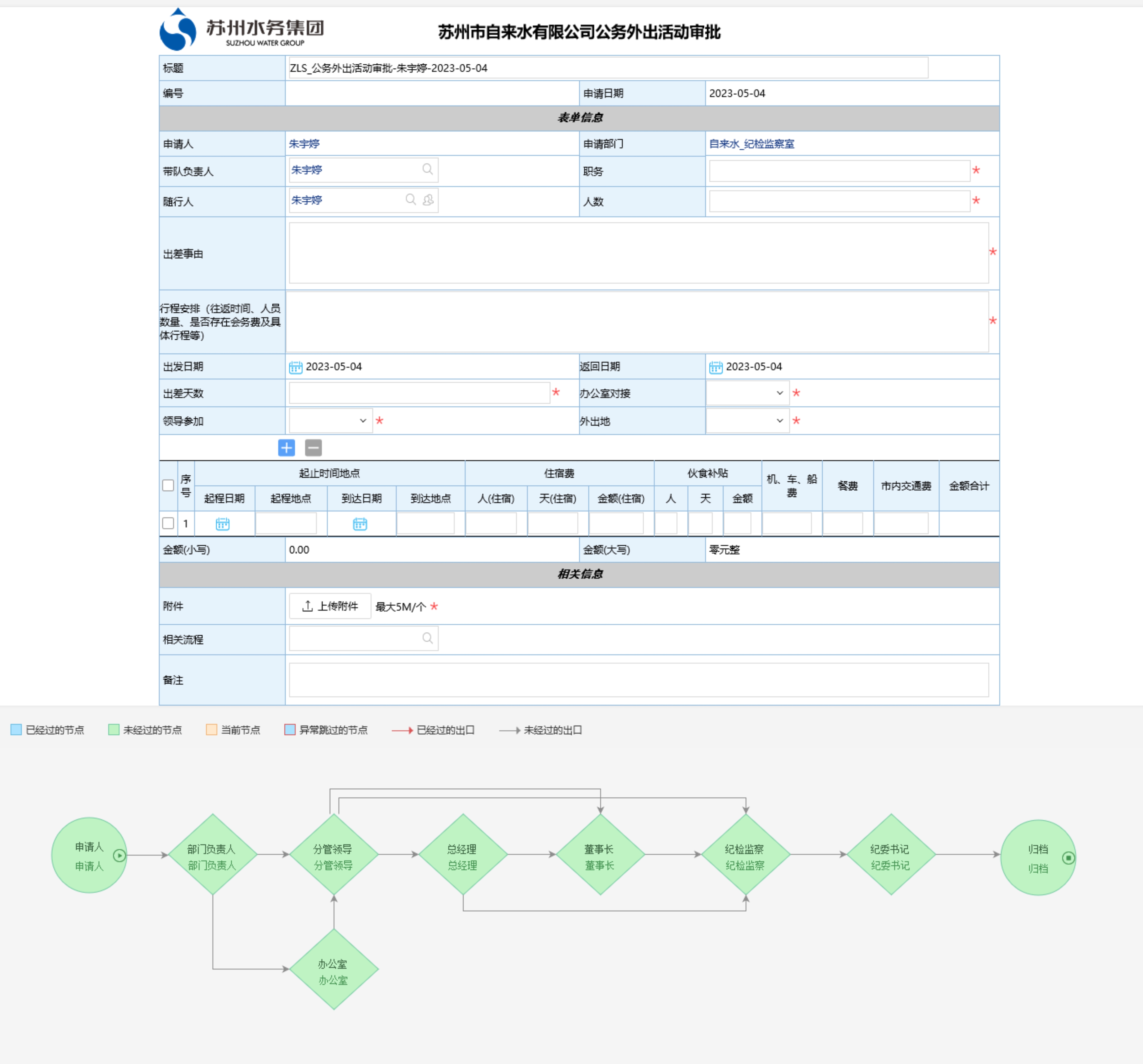Click multi-person picker icon in 随行人 field

click(428, 200)
